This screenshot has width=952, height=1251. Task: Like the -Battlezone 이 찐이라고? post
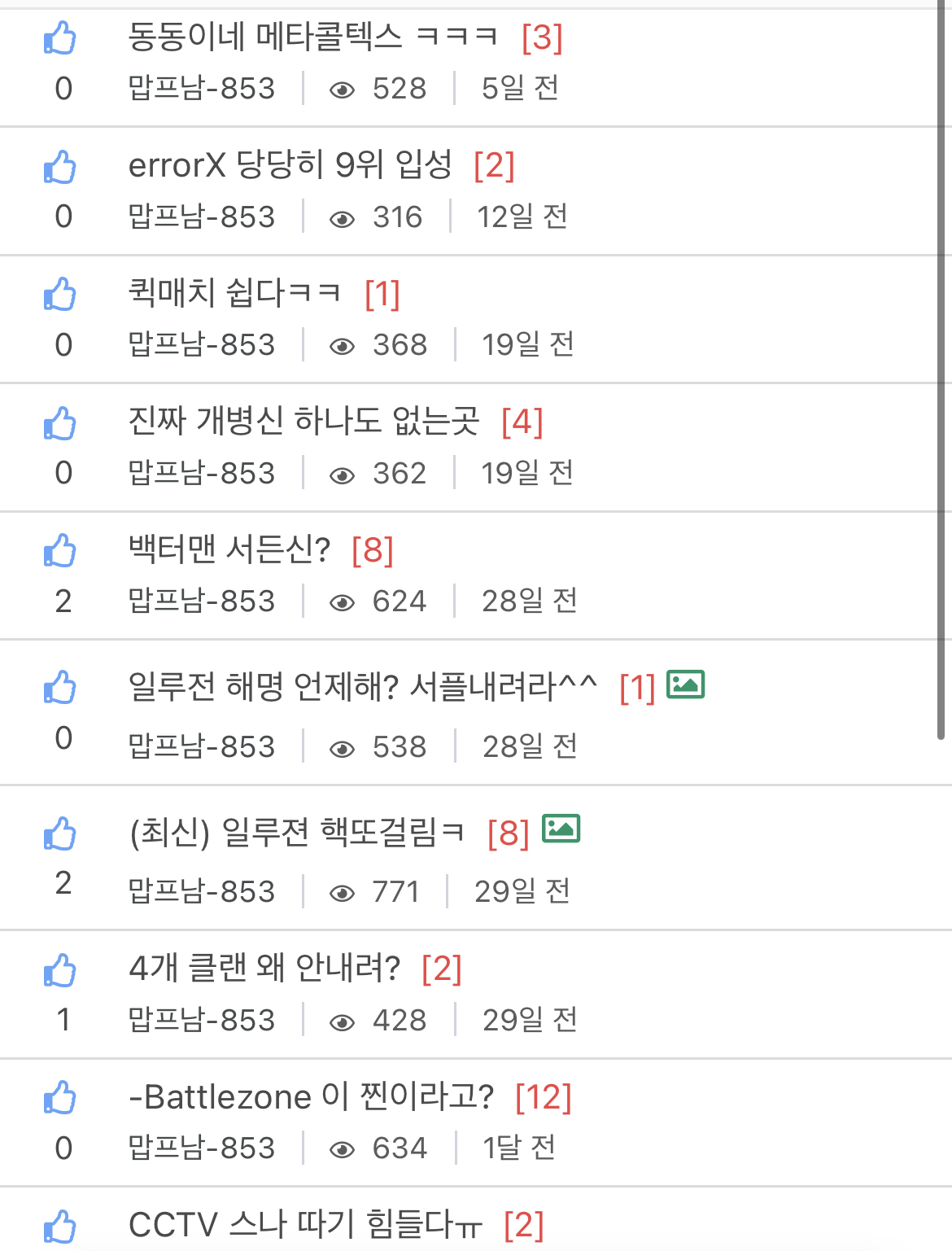60,1098
